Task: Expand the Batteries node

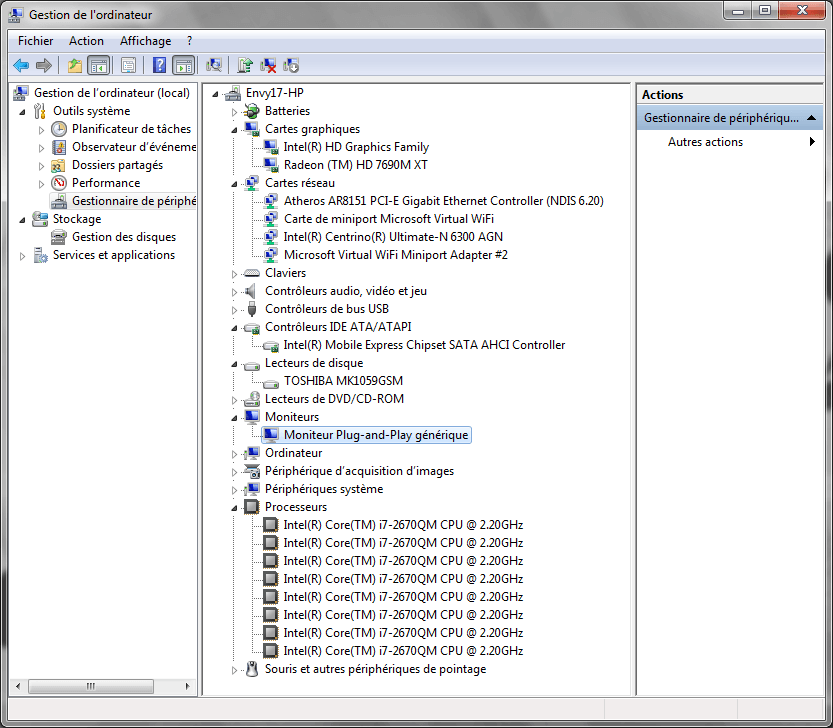Action: 235,111
